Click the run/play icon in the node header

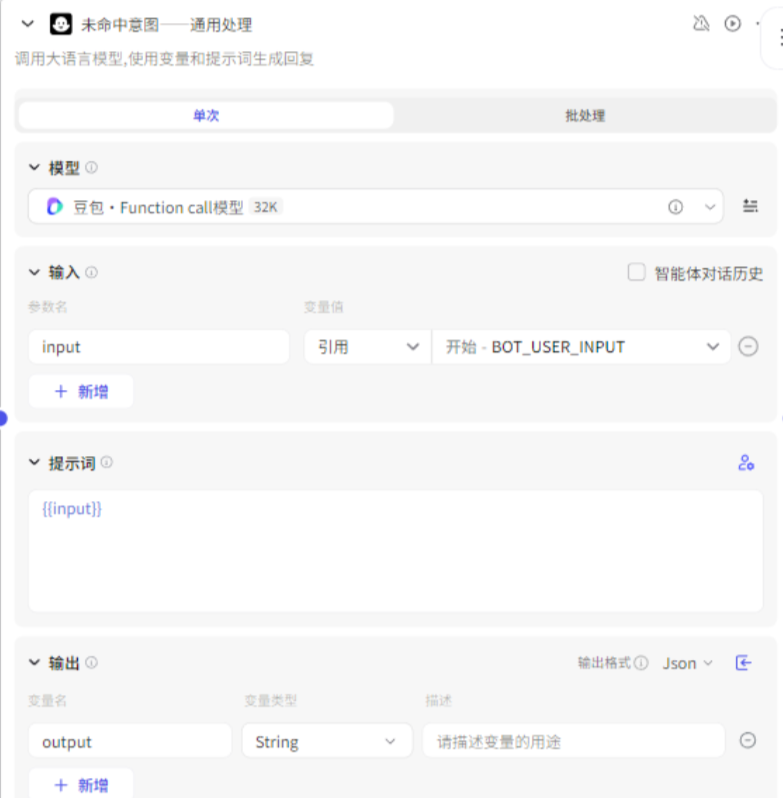[x=733, y=24]
